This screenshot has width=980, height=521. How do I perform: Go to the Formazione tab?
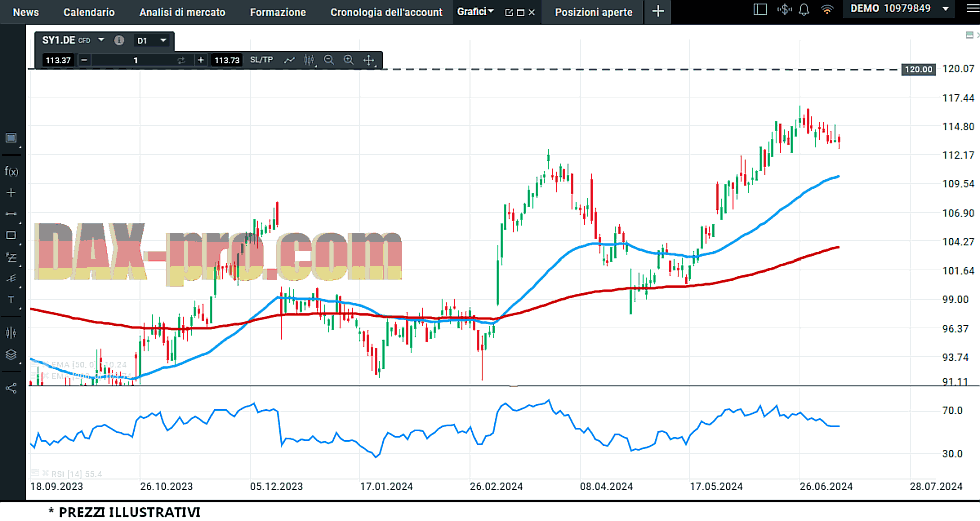point(278,12)
